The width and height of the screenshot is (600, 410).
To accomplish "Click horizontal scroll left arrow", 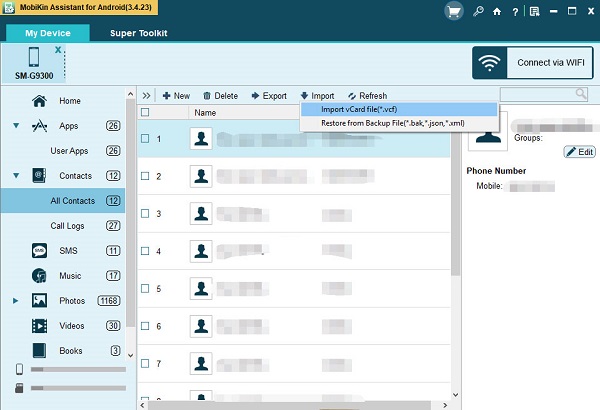I will click(x=142, y=405).
